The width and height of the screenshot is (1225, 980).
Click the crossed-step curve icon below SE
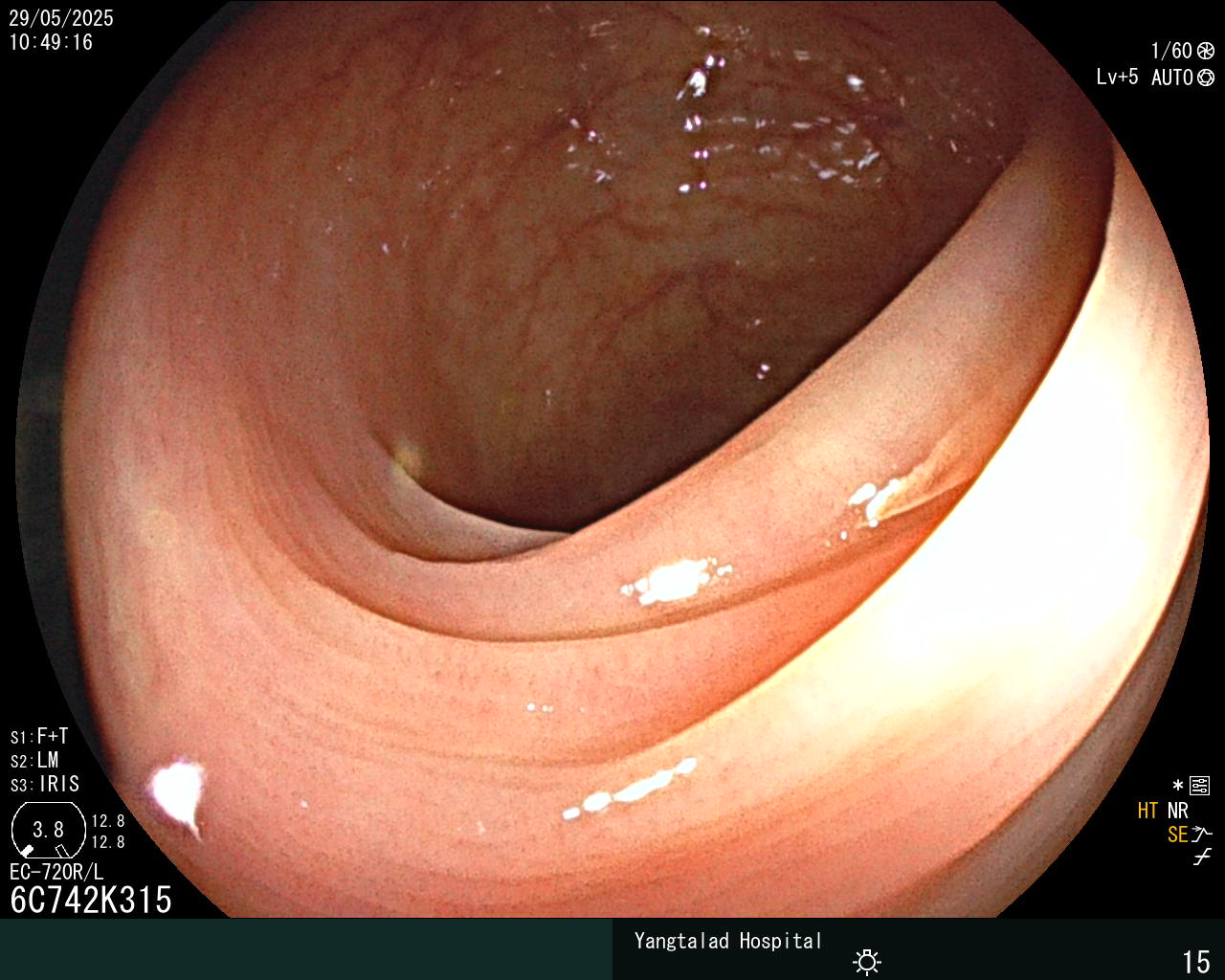pos(1202,857)
